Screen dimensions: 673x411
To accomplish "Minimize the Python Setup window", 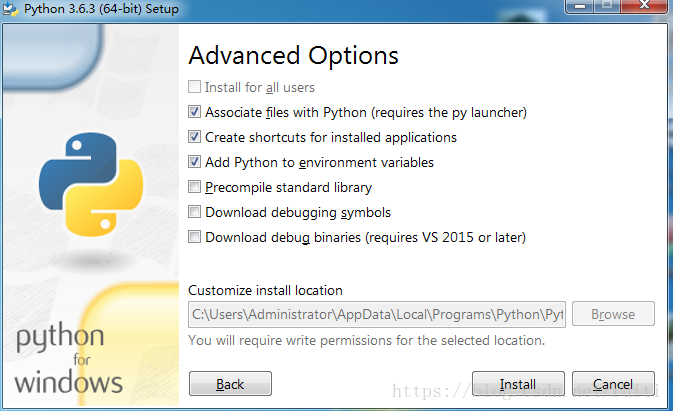I will coord(580,6).
